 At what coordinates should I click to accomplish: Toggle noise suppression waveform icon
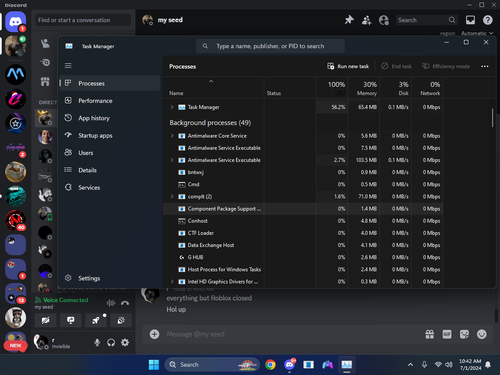111,303
